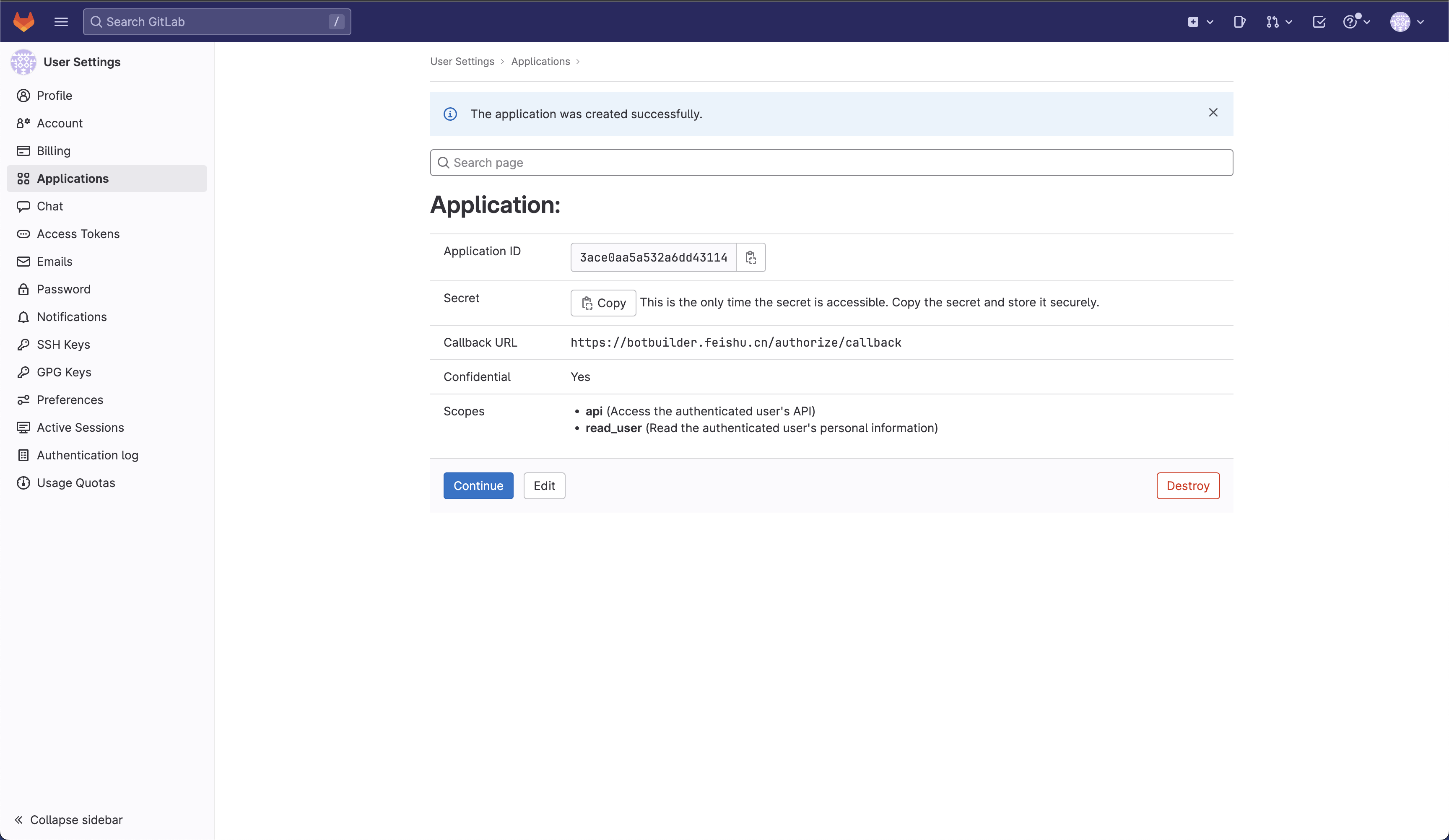
Task: Copy the Application ID using clipboard icon
Action: (750, 257)
